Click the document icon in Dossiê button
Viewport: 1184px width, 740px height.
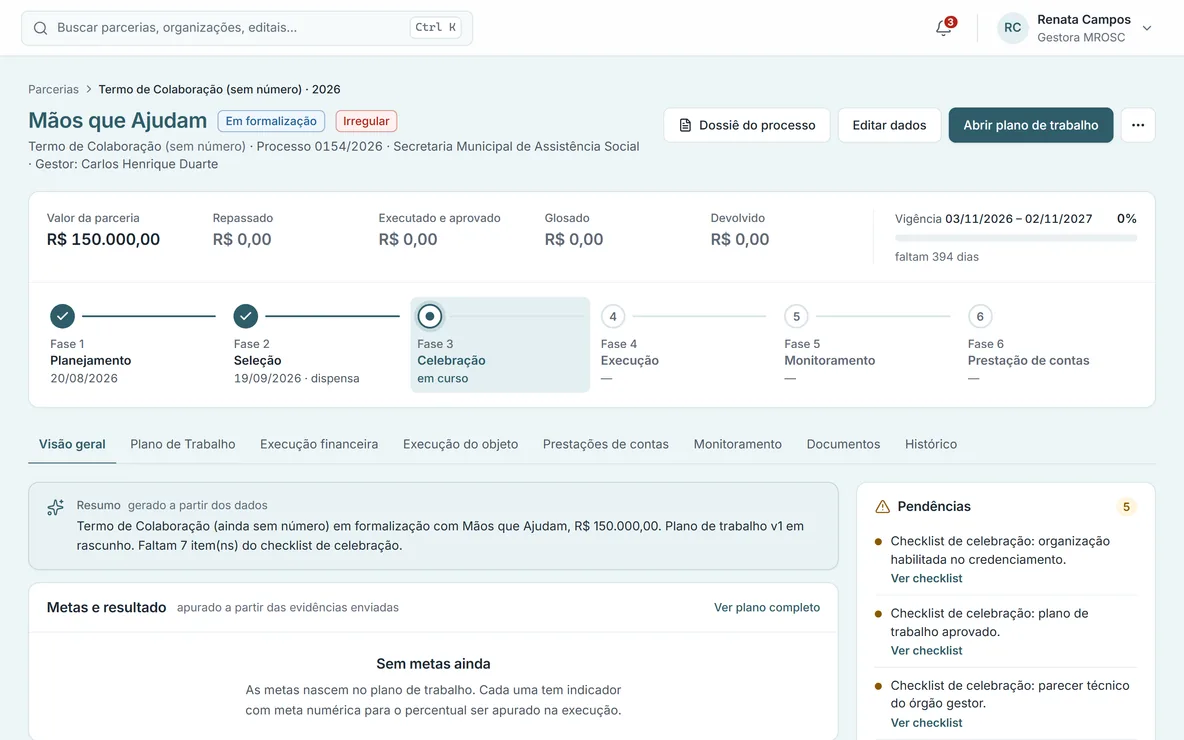click(685, 125)
